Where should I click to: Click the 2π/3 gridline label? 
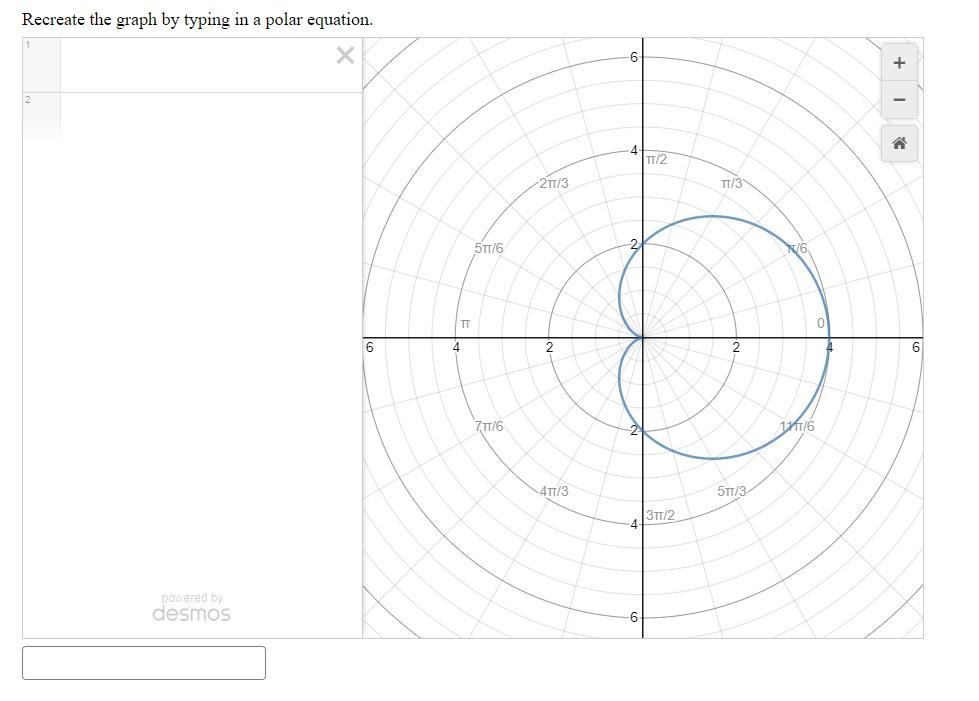click(553, 182)
